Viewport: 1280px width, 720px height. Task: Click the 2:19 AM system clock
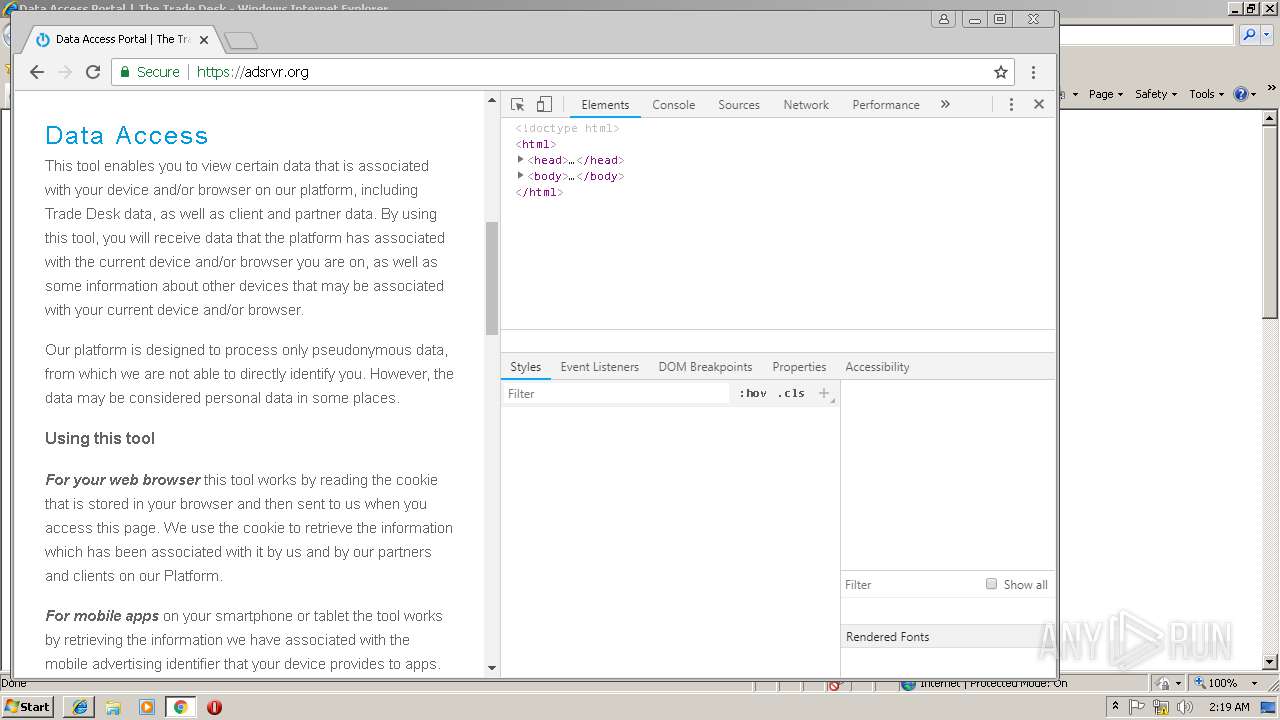tap(1229, 707)
